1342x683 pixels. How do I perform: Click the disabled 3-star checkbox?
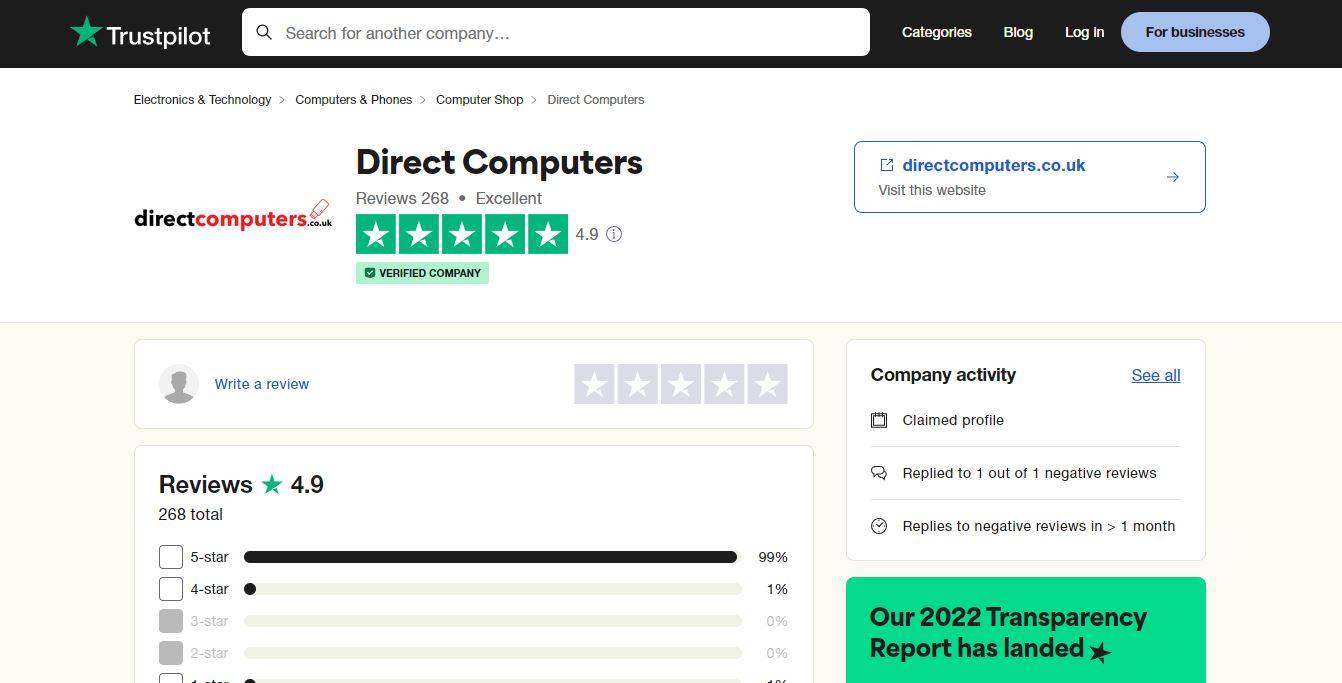pos(171,621)
